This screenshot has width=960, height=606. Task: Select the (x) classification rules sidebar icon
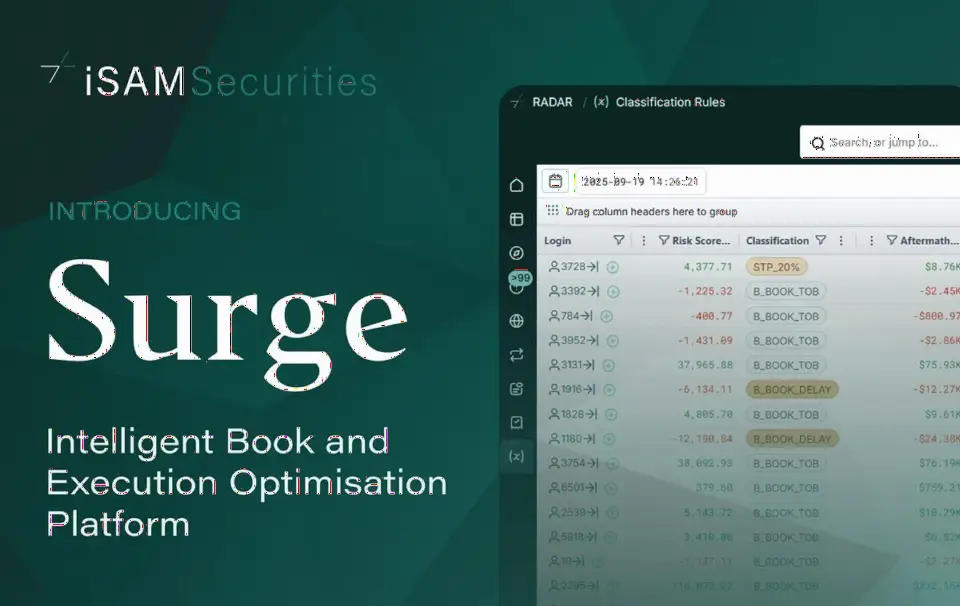[x=516, y=456]
